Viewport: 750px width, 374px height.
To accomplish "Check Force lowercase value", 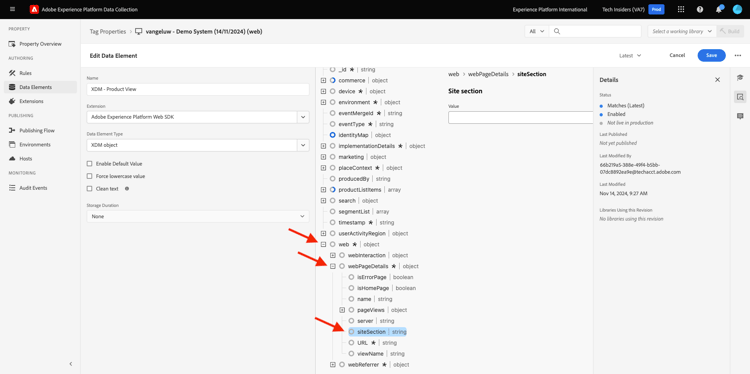I will [x=89, y=176].
